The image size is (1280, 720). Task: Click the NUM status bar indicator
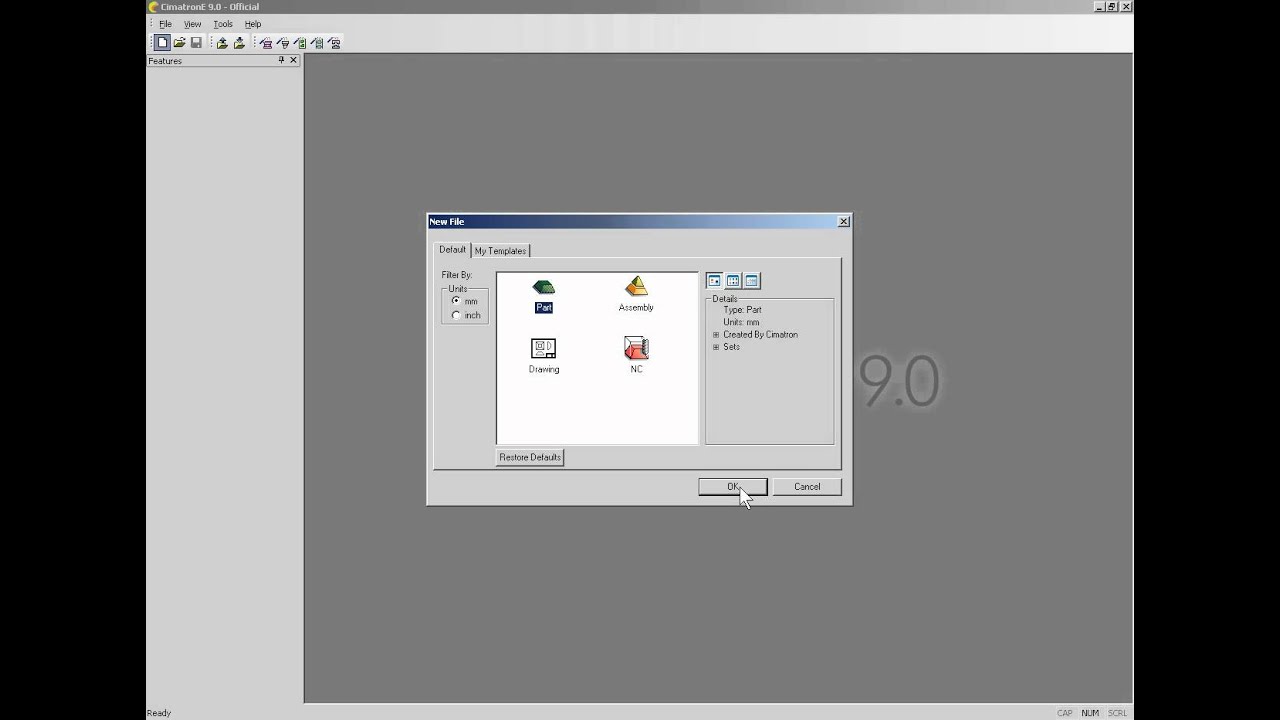pos(1090,713)
